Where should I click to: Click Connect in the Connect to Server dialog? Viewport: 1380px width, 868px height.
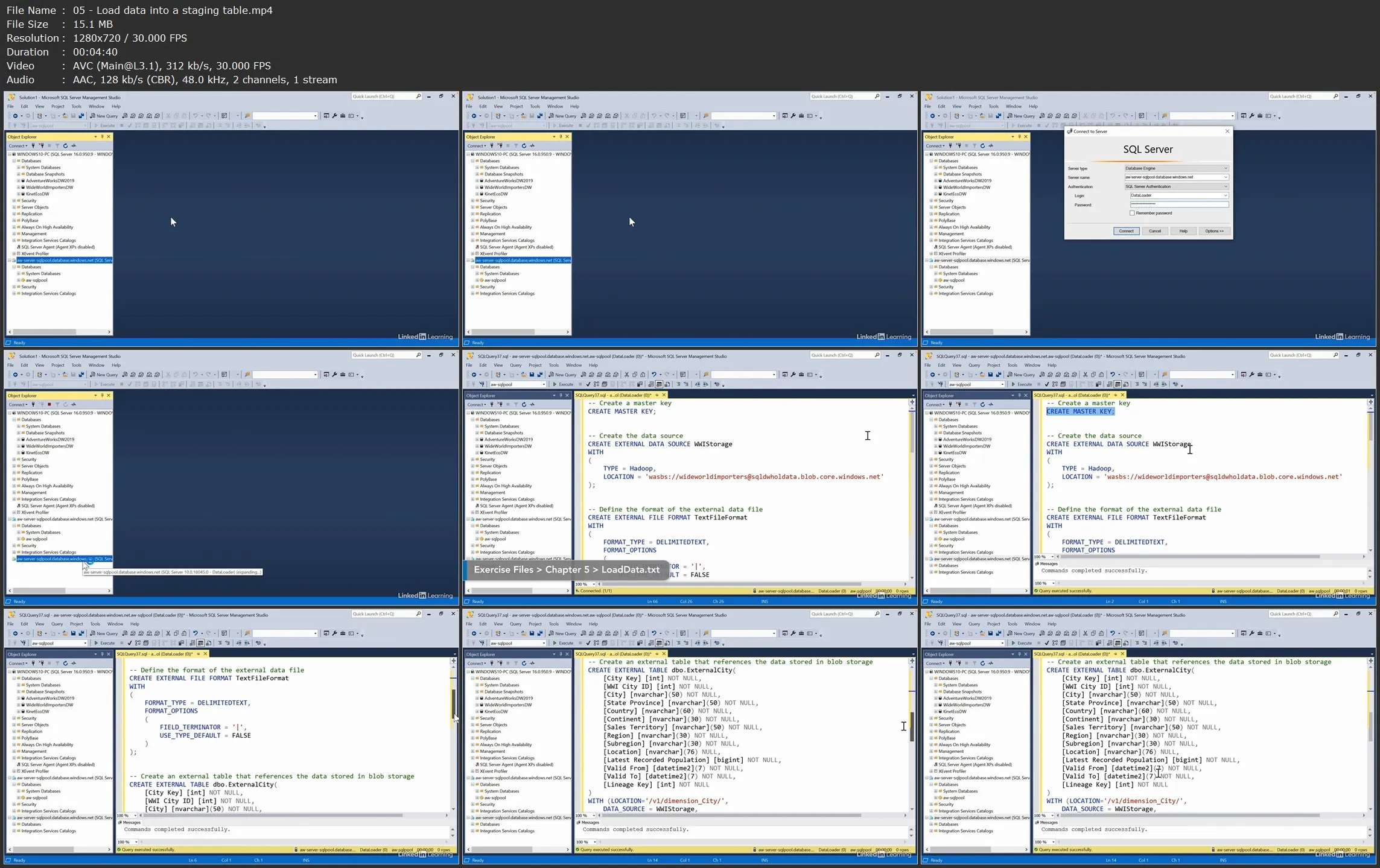tap(1126, 231)
